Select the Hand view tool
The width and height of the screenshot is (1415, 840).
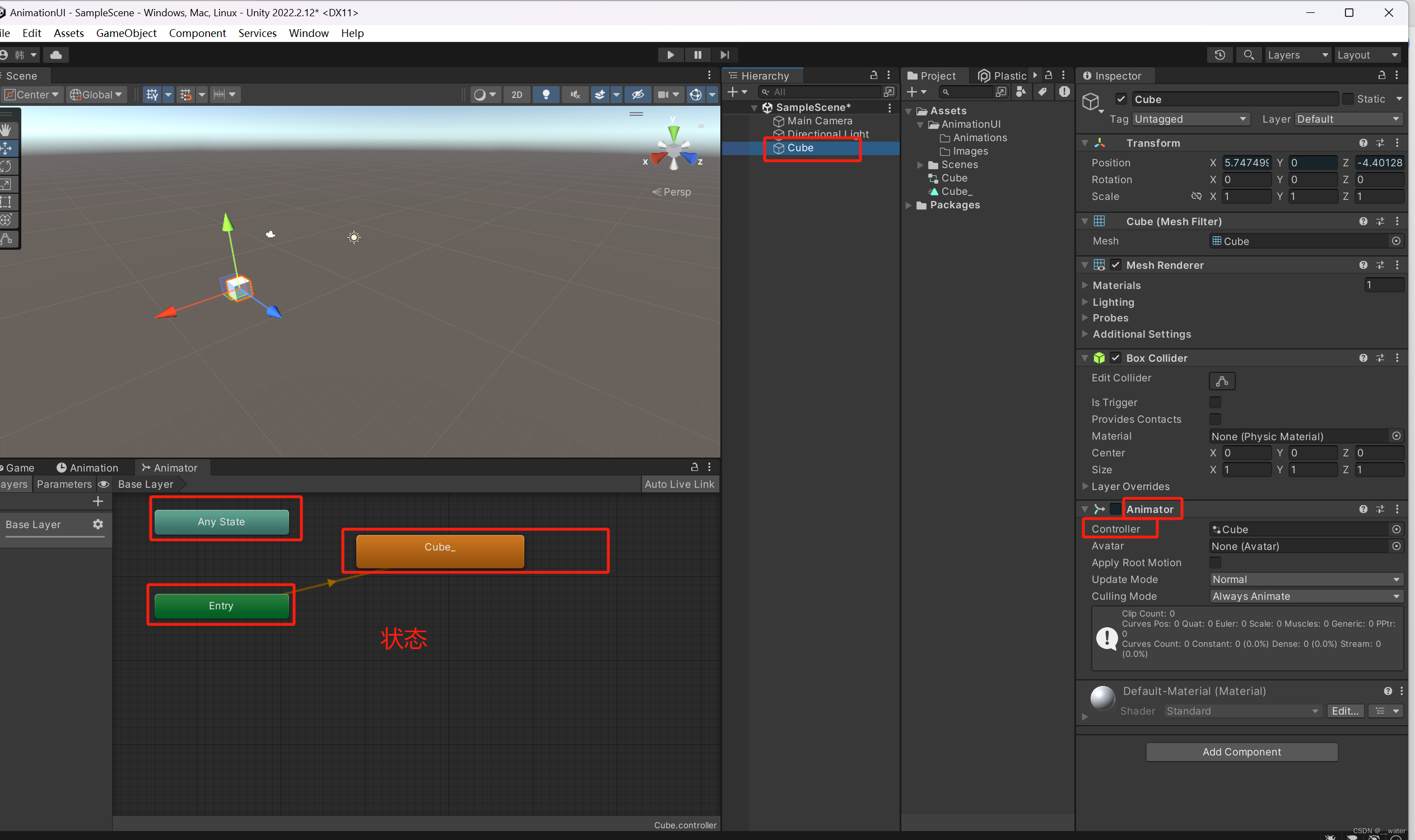pyautogui.click(x=7, y=130)
